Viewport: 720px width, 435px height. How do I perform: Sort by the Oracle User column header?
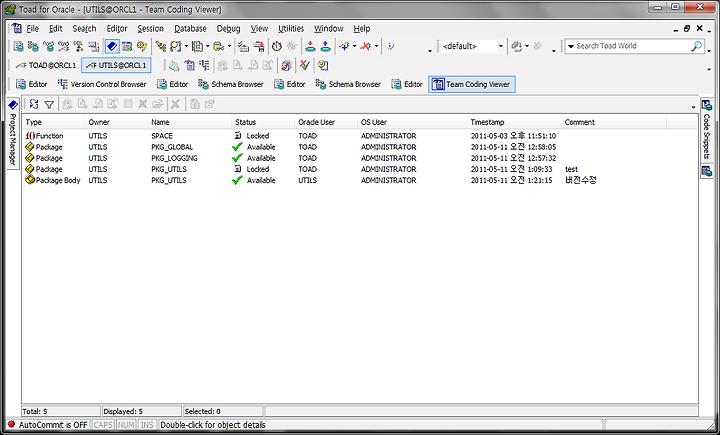point(326,122)
